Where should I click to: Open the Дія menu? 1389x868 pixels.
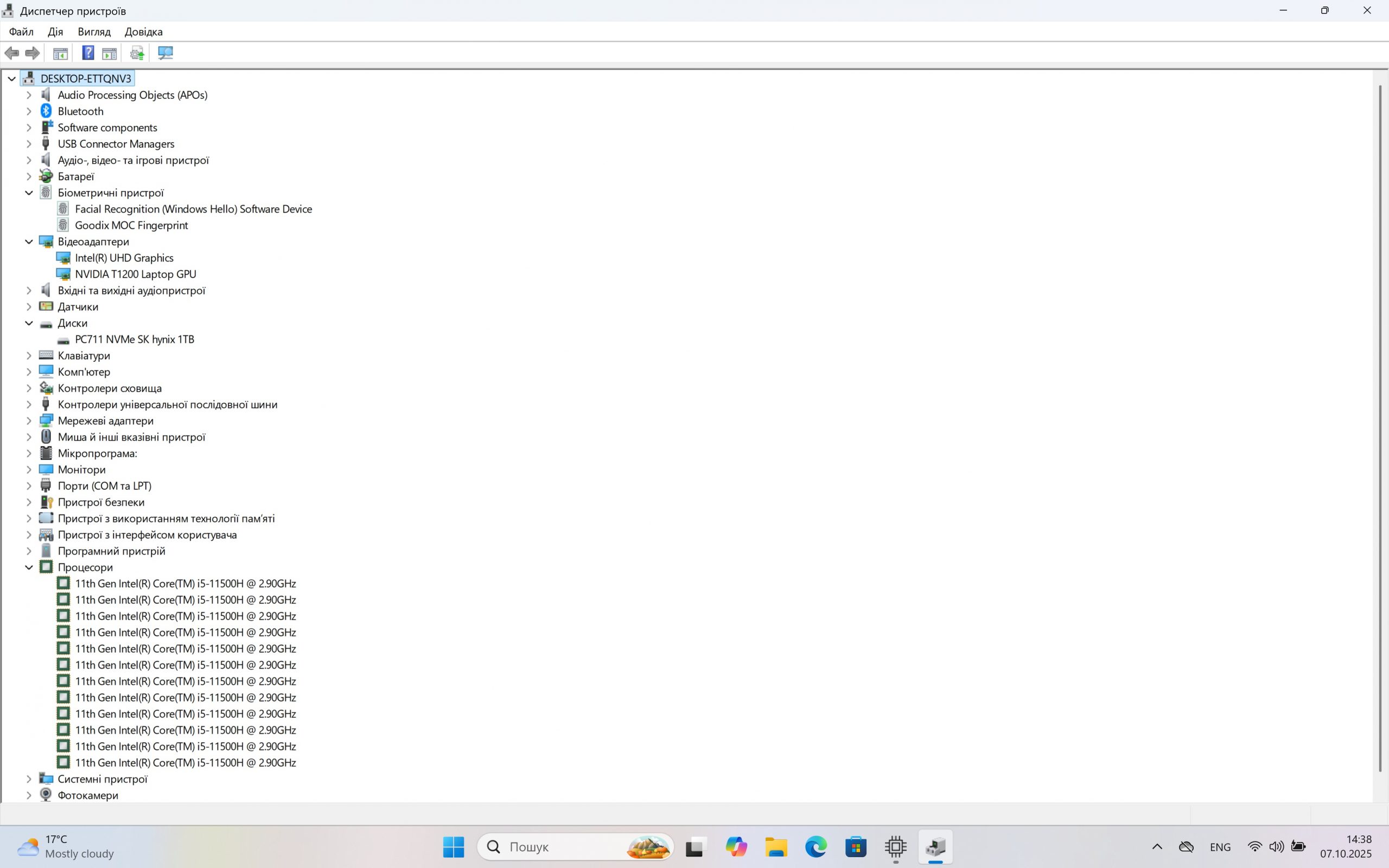click(55, 31)
